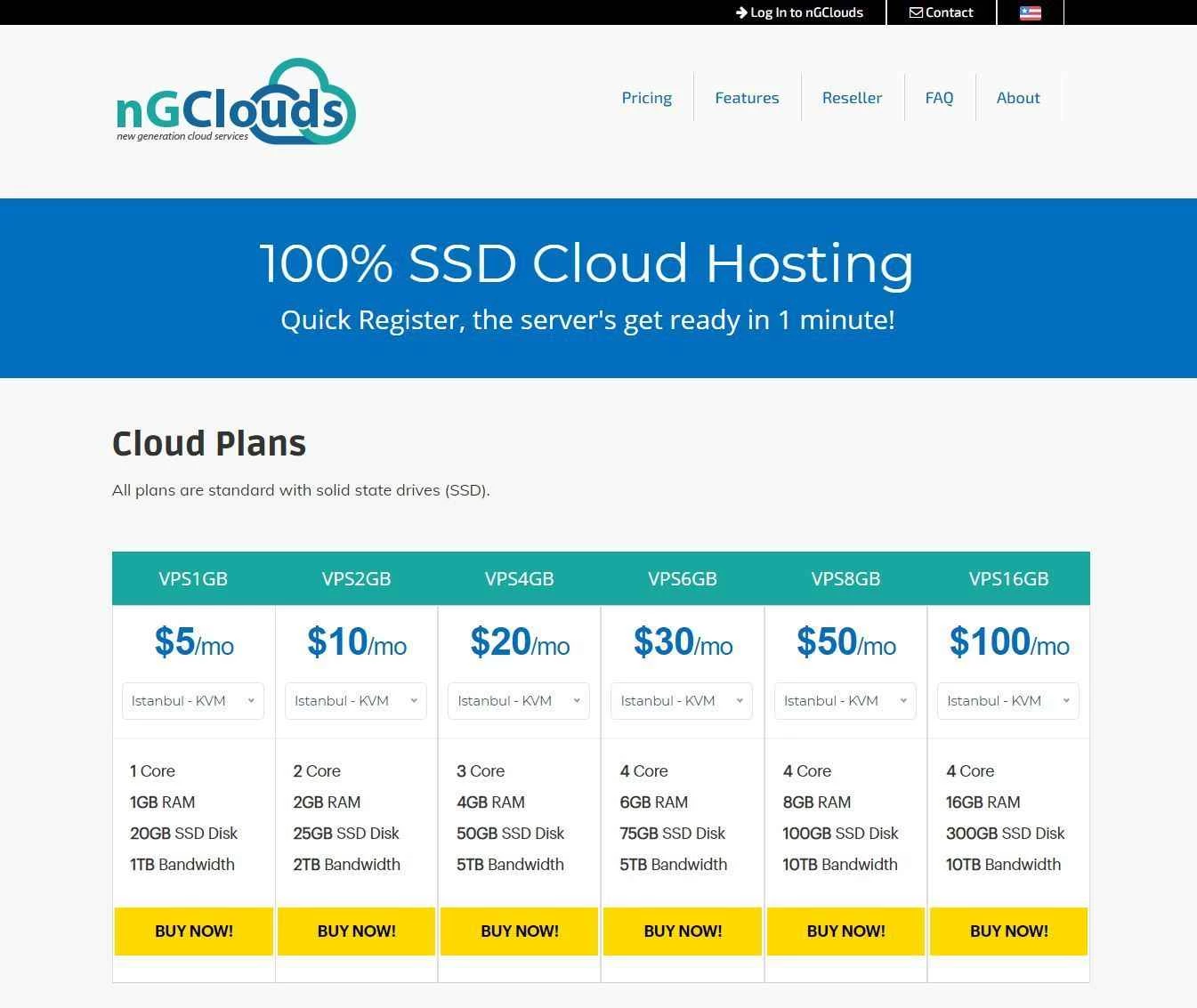Change the datacenter dropdown under VPS8GB

[845, 700]
